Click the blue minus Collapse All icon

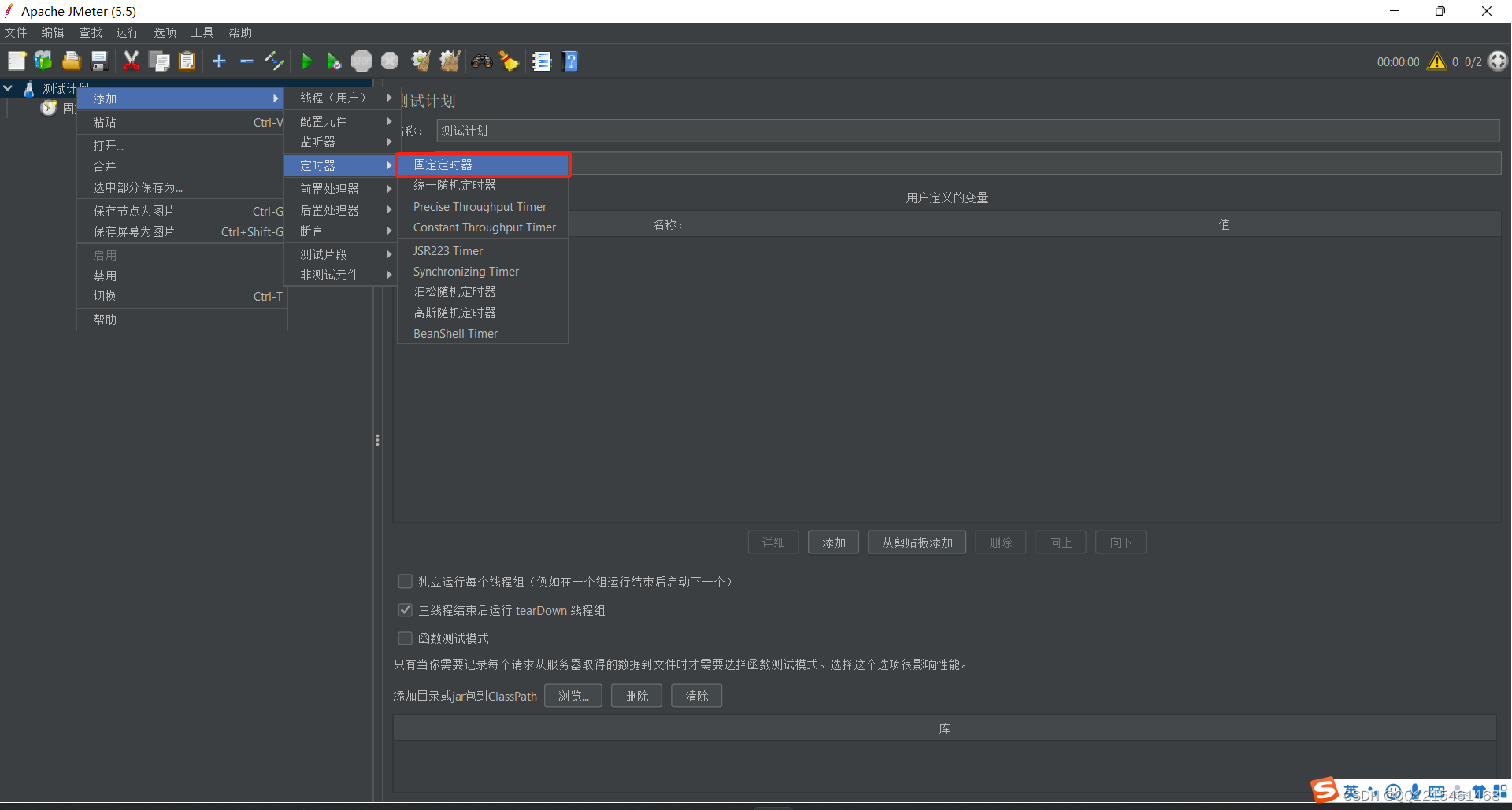coord(246,61)
